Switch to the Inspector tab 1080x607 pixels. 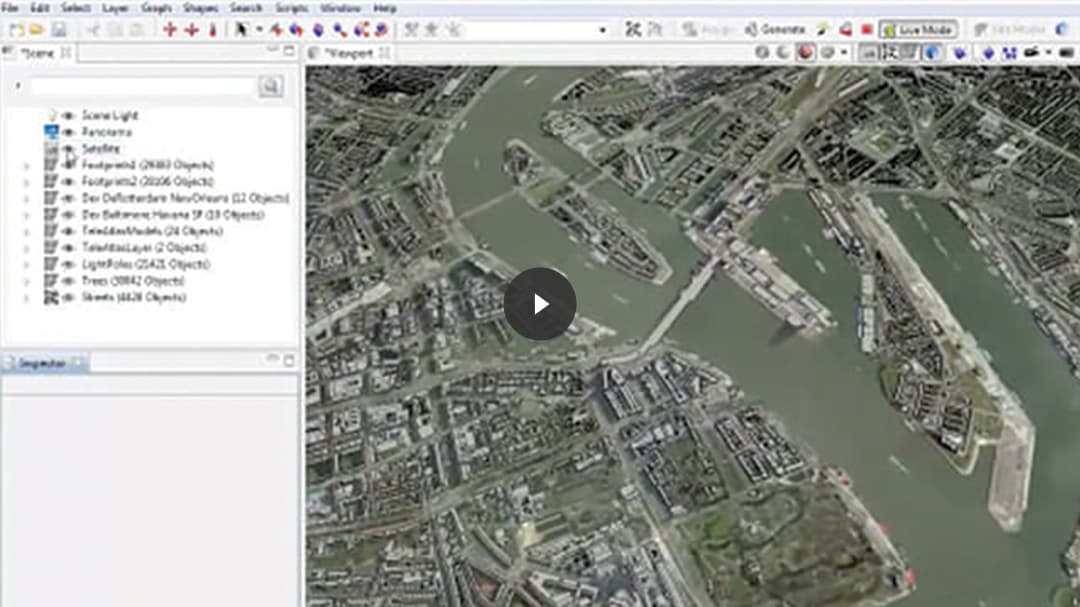43,363
